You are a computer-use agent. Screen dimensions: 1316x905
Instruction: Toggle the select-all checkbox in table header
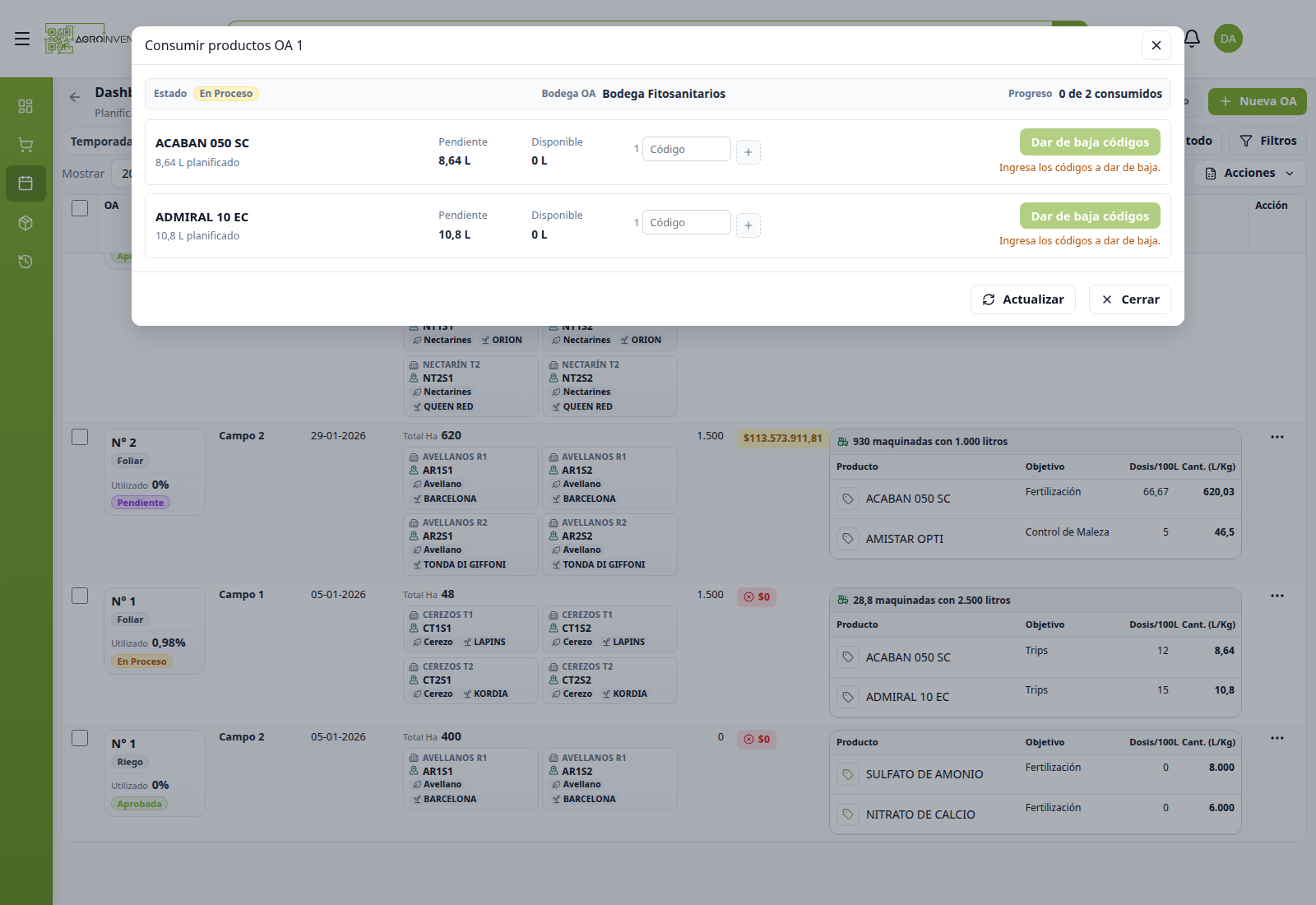80,208
